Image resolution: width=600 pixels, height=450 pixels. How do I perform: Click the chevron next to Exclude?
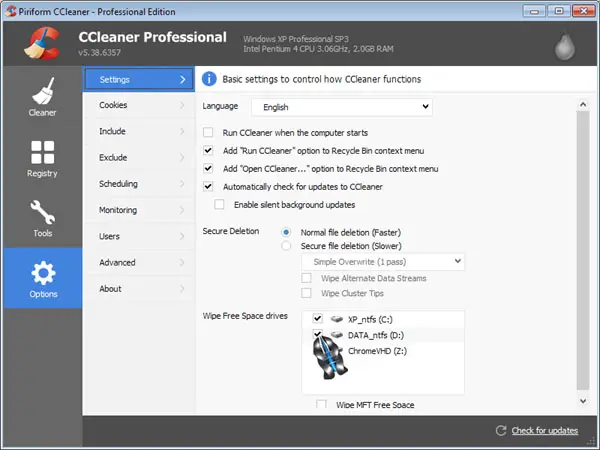[182, 157]
